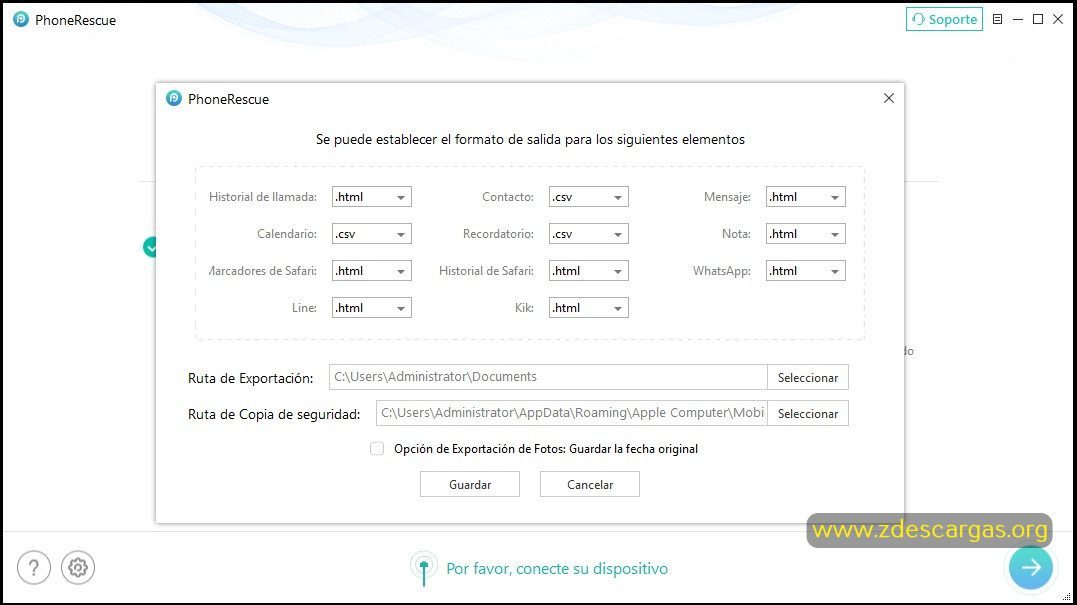The image size is (1077, 605).
Task: Open the settings gear icon
Action: 78,568
